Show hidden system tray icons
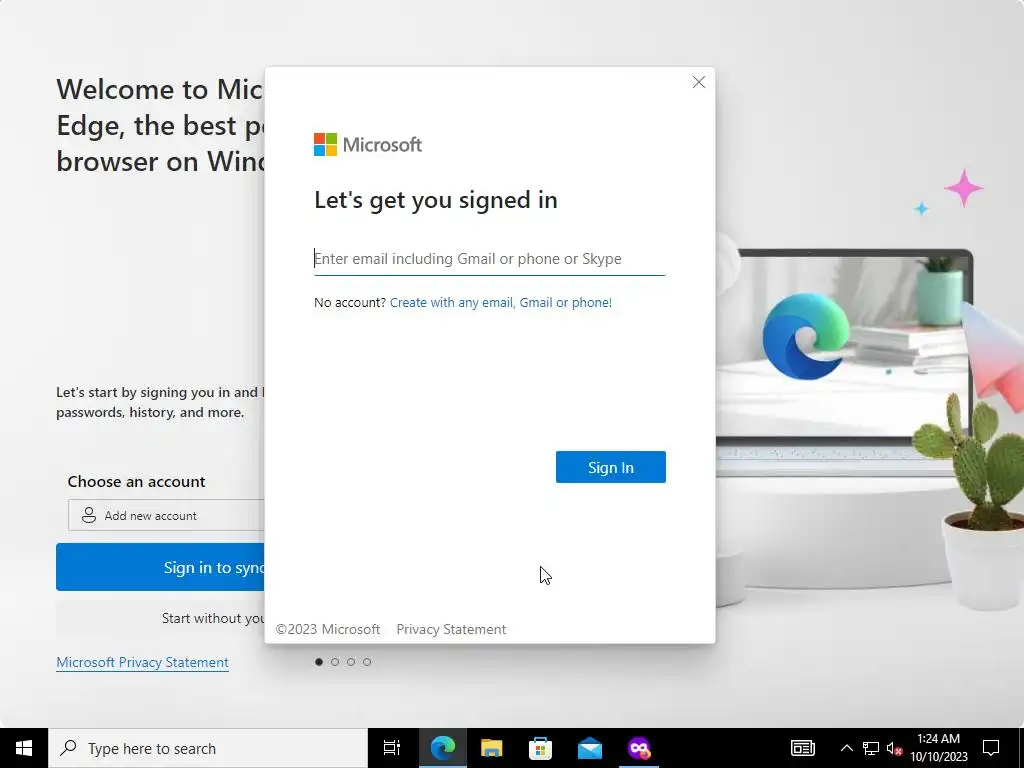 tap(846, 748)
